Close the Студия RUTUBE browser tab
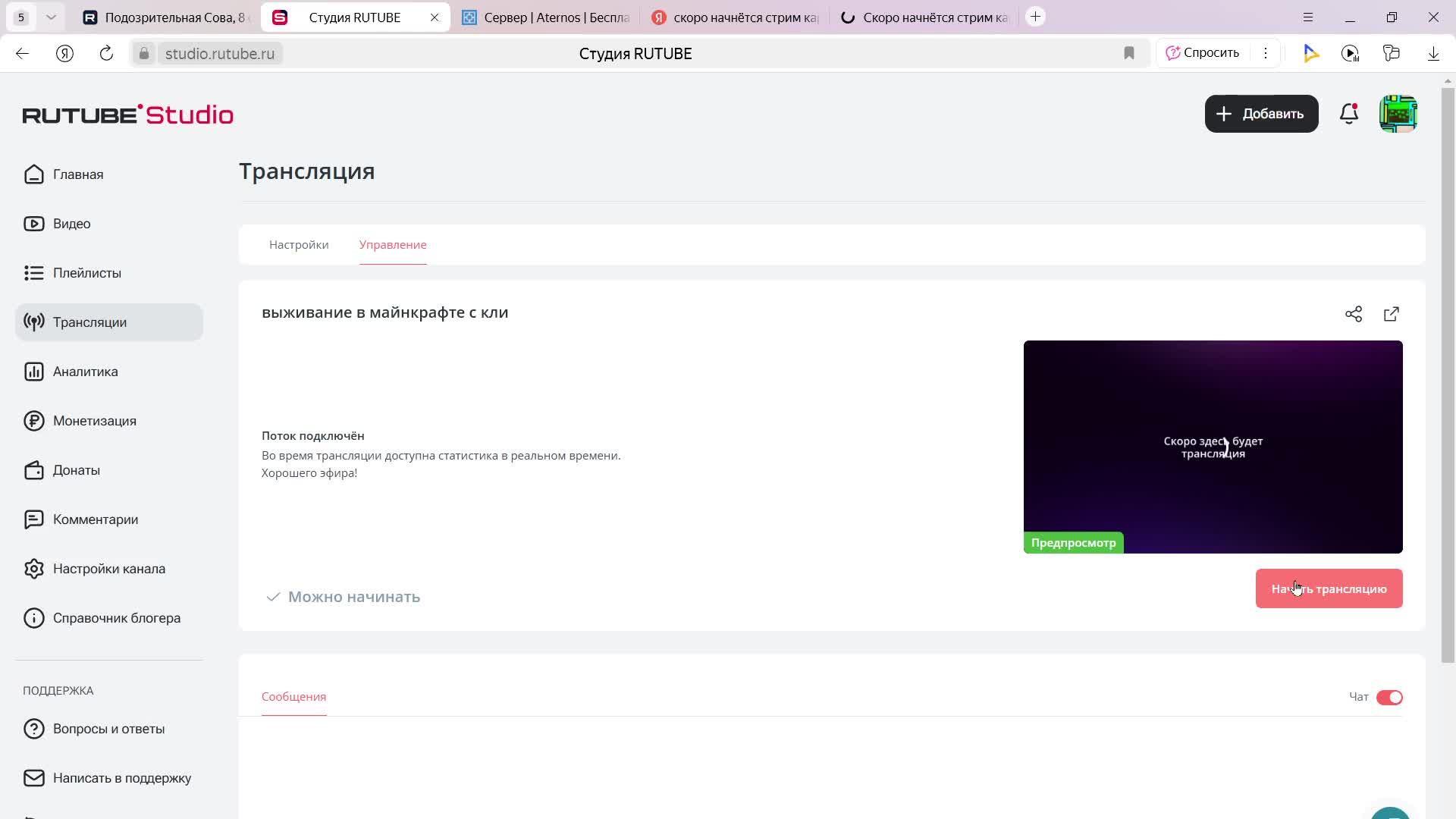The width and height of the screenshot is (1456, 819). (435, 17)
